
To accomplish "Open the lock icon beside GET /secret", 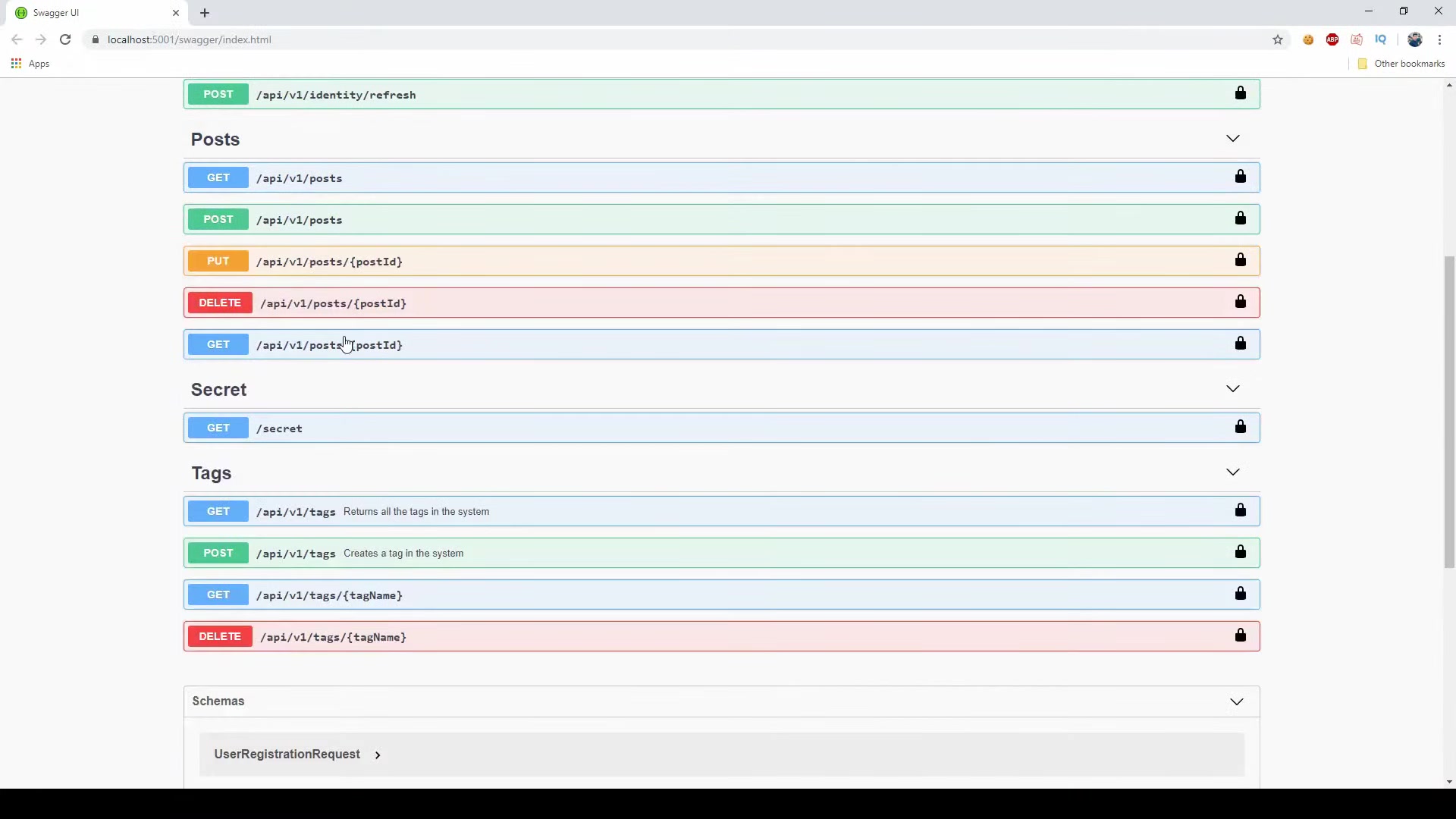I will click(x=1241, y=427).
